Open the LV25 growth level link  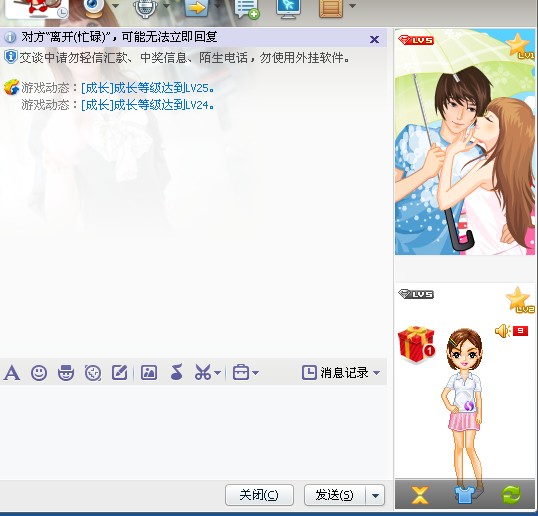click(148, 88)
